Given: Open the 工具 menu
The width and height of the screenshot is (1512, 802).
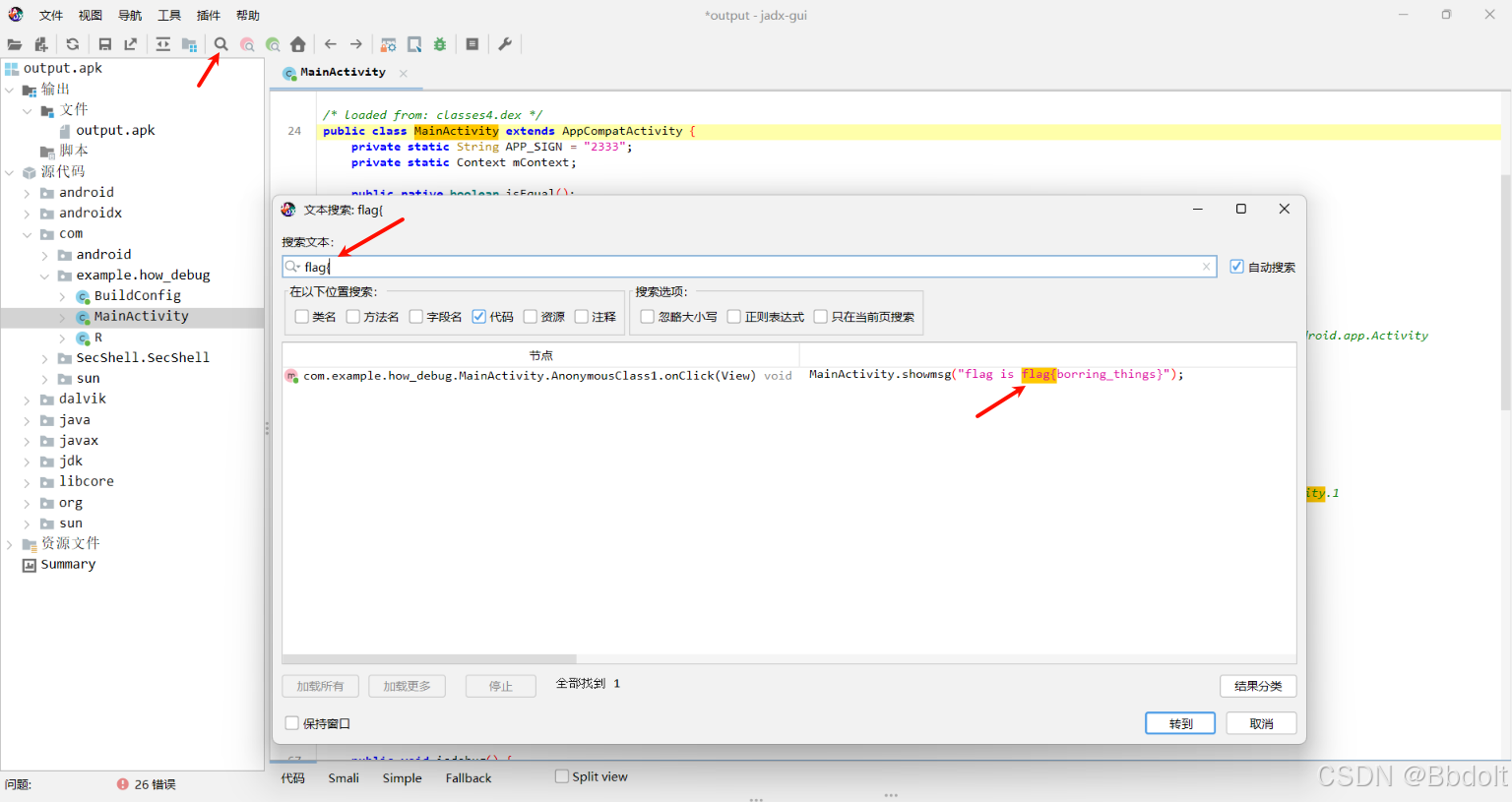Looking at the screenshot, I should pos(169,16).
